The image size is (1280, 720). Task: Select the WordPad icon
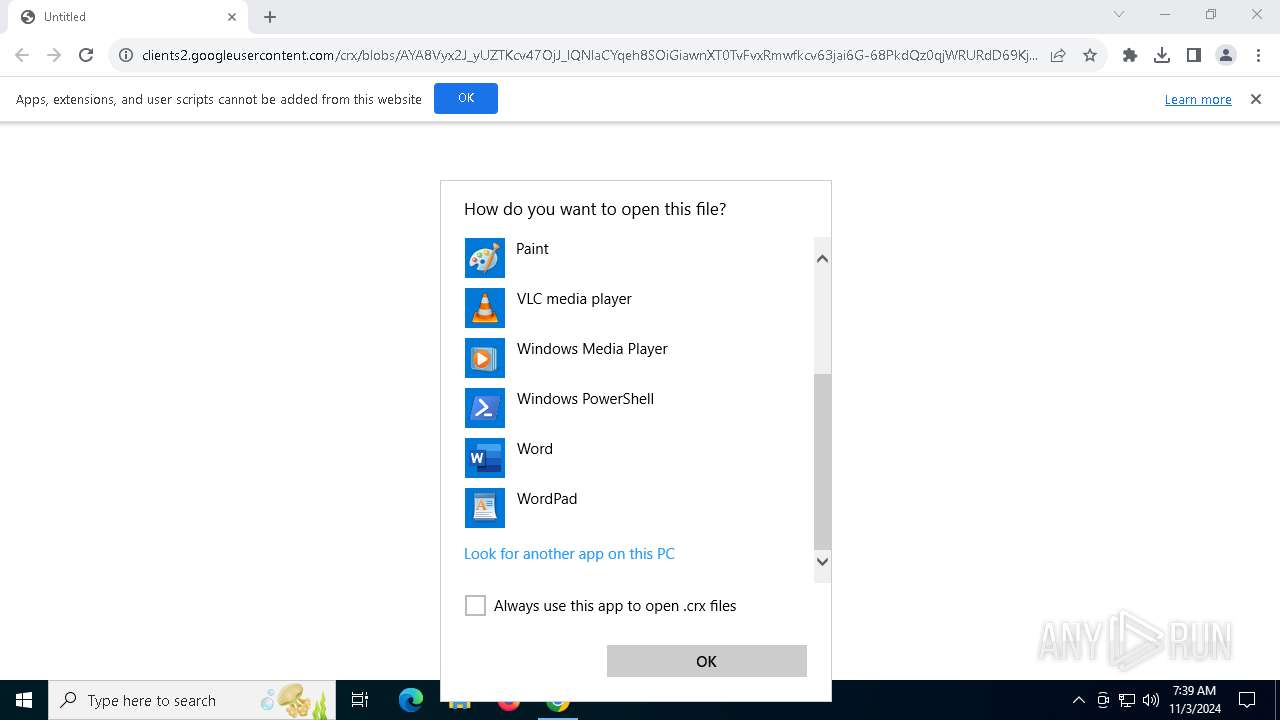click(485, 508)
